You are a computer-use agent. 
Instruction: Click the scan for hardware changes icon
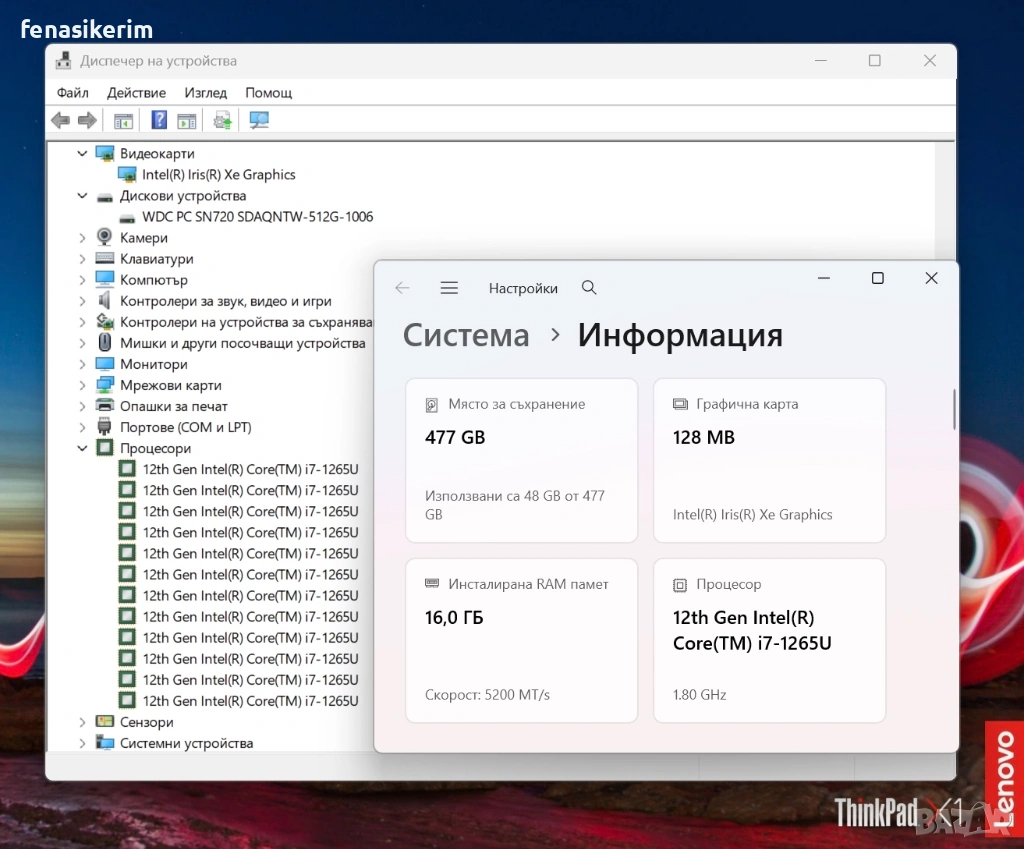click(x=259, y=120)
